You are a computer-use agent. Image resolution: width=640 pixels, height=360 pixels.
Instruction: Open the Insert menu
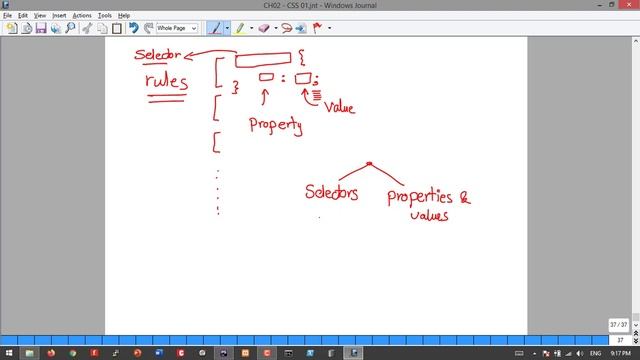click(x=59, y=16)
